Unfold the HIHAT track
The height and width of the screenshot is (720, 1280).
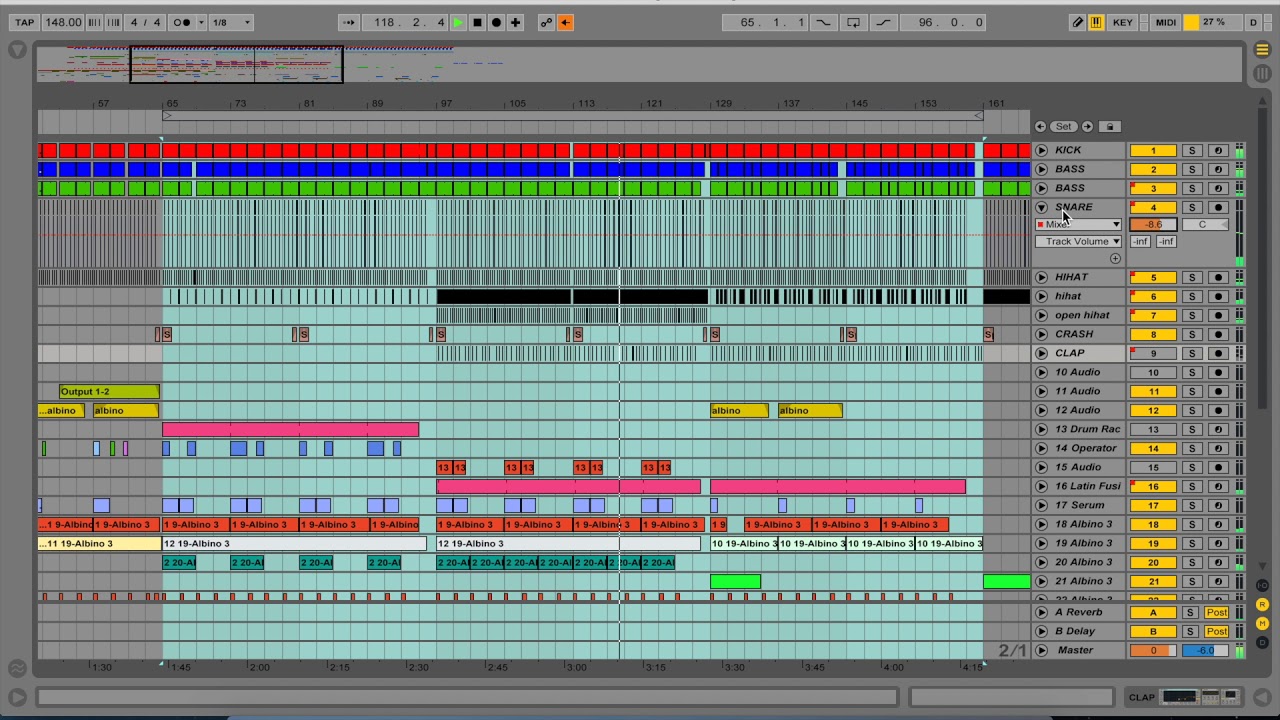(1041, 277)
